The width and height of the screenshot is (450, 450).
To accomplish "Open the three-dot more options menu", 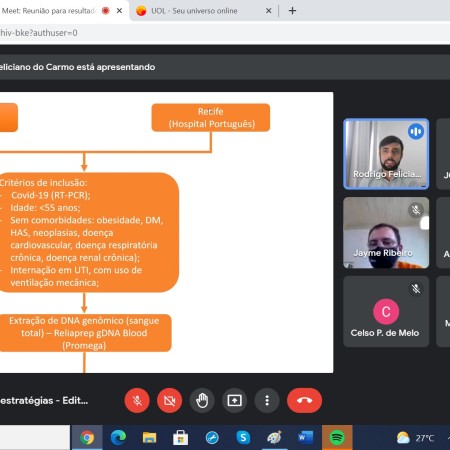I will click(x=267, y=400).
